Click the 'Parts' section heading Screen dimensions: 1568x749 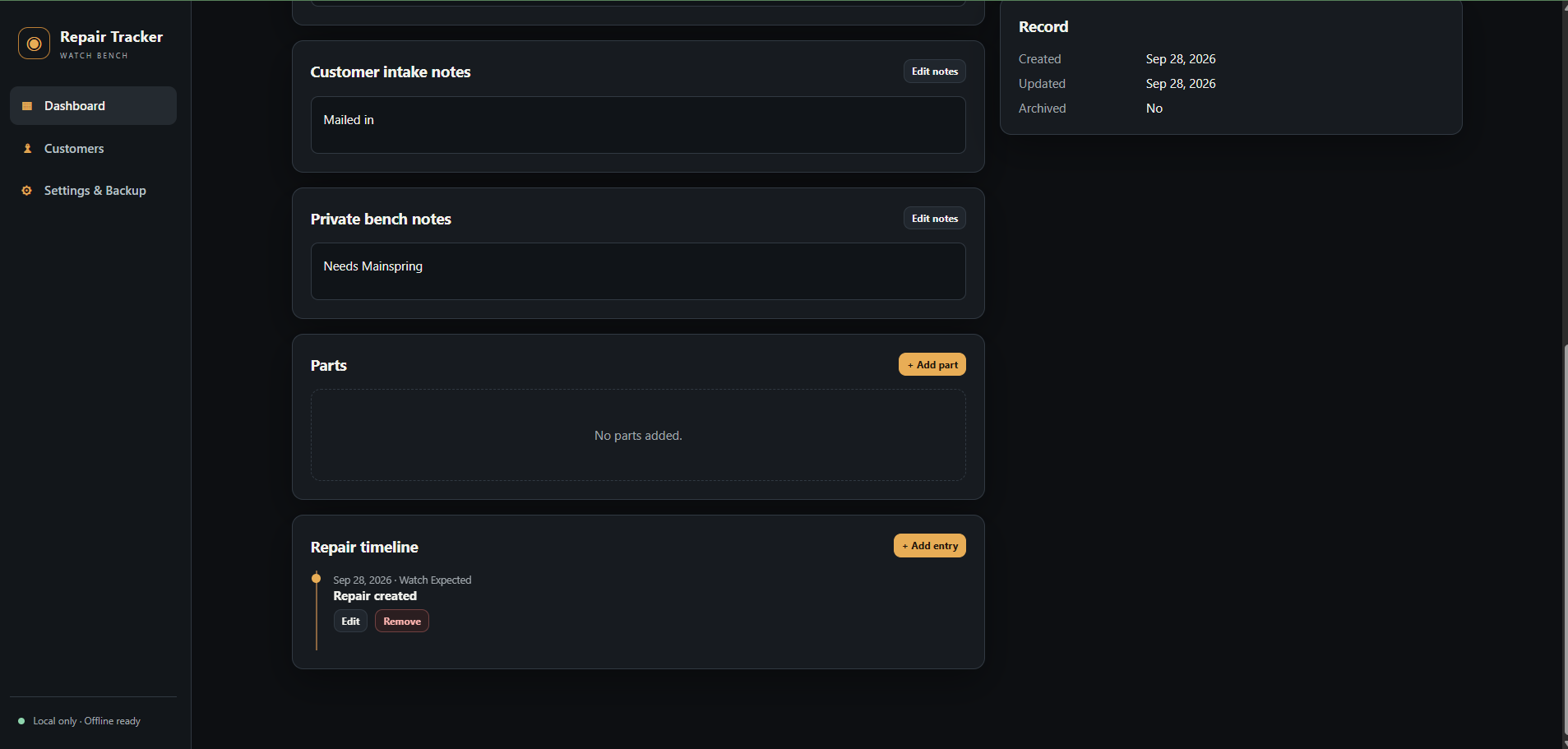tap(329, 366)
